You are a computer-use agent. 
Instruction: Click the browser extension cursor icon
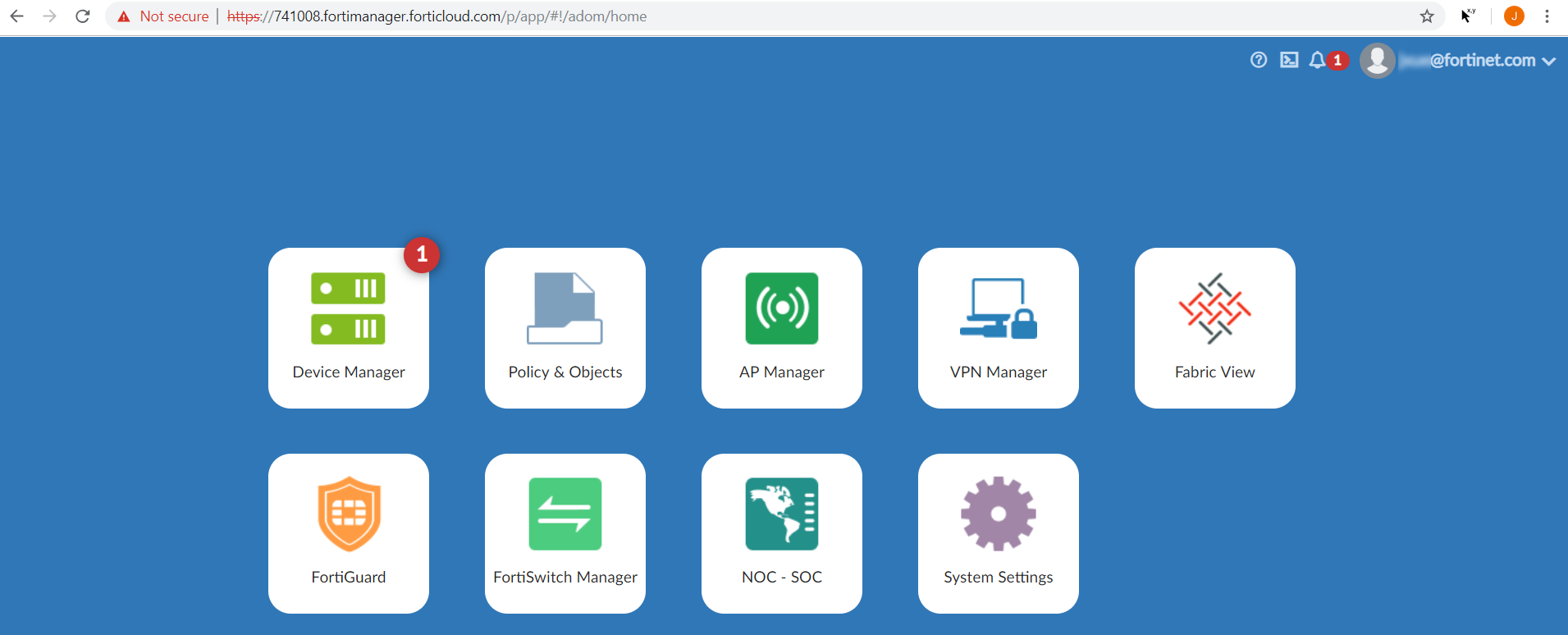pyautogui.click(x=1468, y=16)
